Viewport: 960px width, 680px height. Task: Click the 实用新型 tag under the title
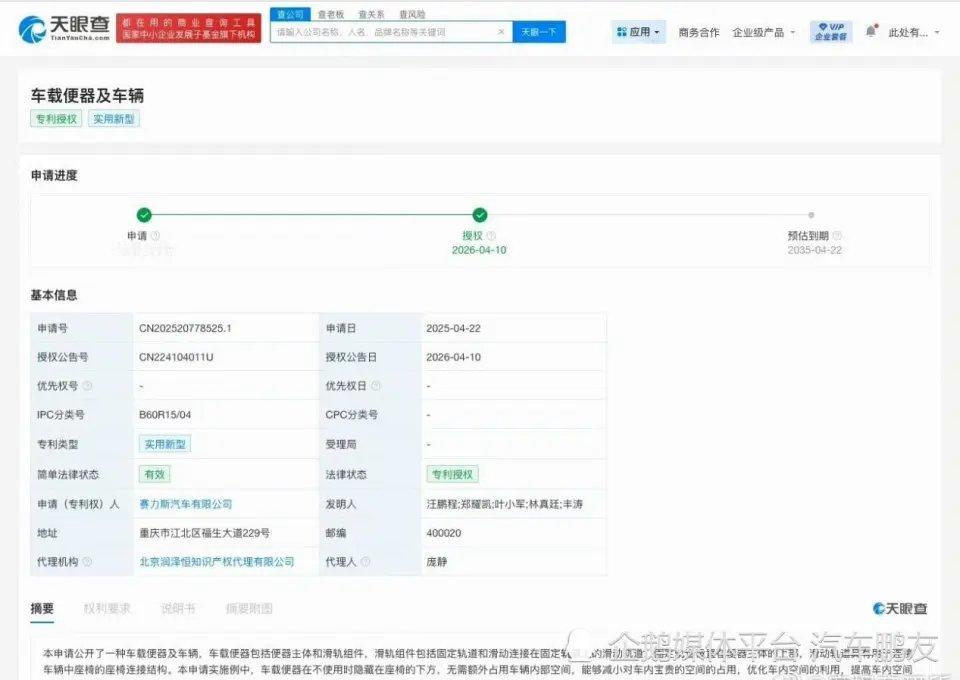[114, 119]
